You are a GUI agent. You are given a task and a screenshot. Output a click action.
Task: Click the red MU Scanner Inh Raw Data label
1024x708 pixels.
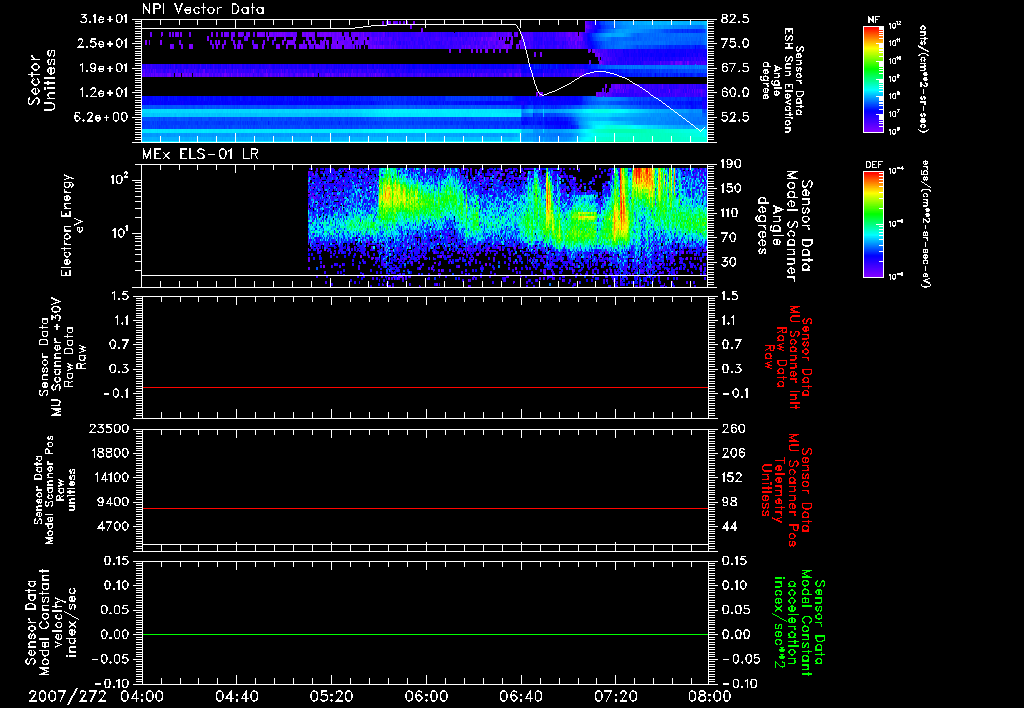[788, 357]
